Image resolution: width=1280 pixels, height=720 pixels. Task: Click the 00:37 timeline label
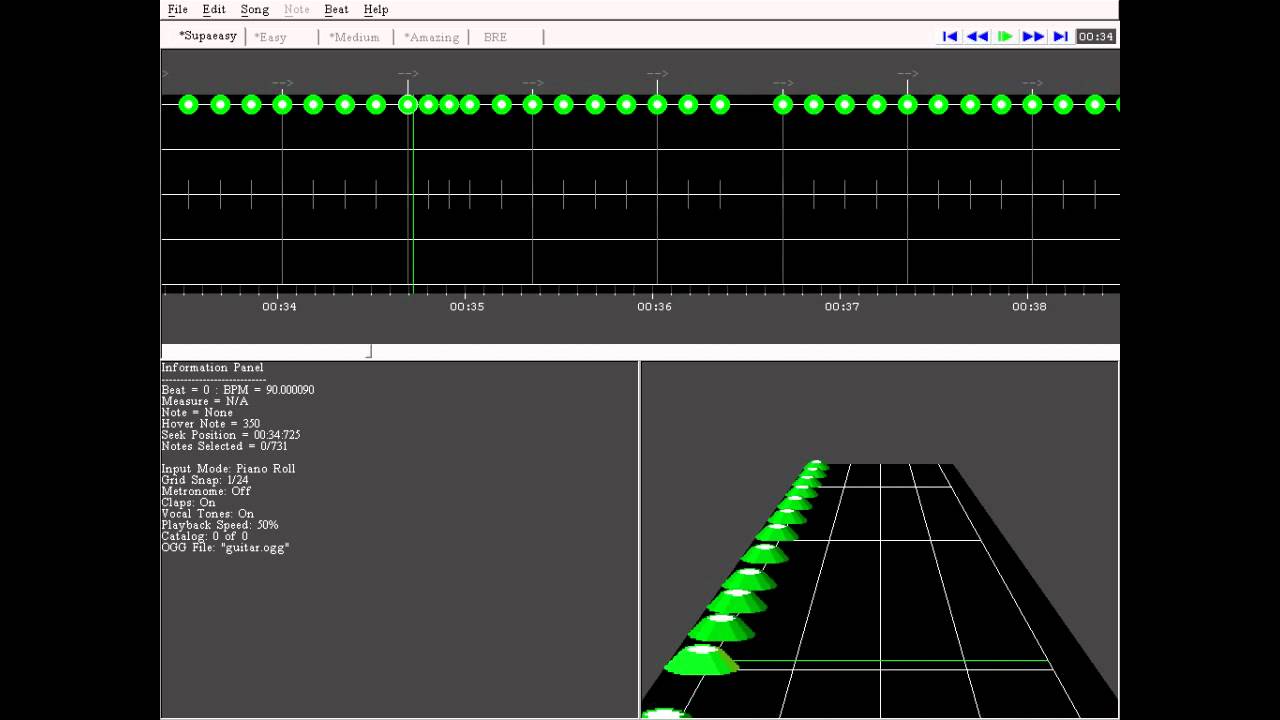(x=842, y=307)
